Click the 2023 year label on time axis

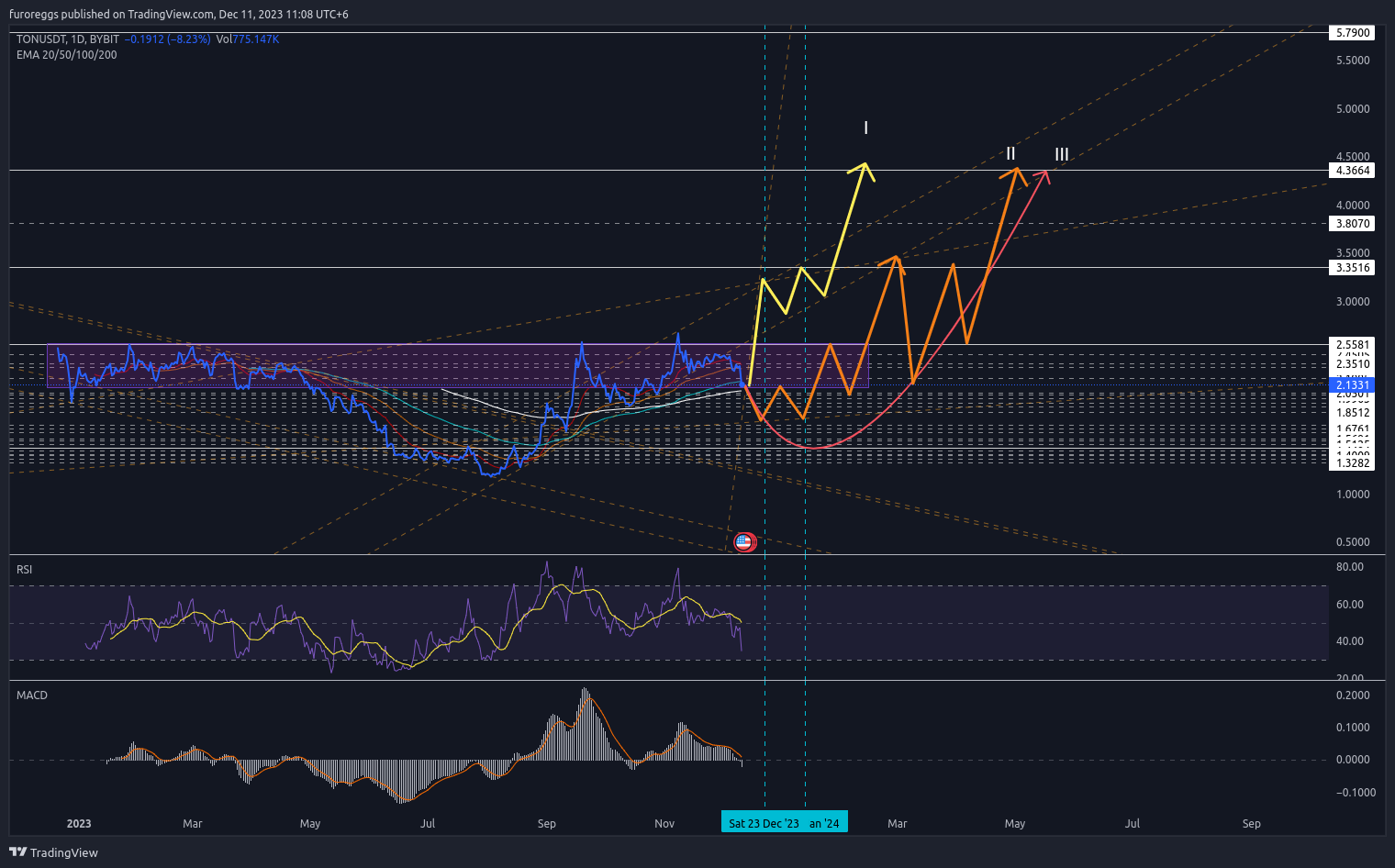click(x=79, y=824)
